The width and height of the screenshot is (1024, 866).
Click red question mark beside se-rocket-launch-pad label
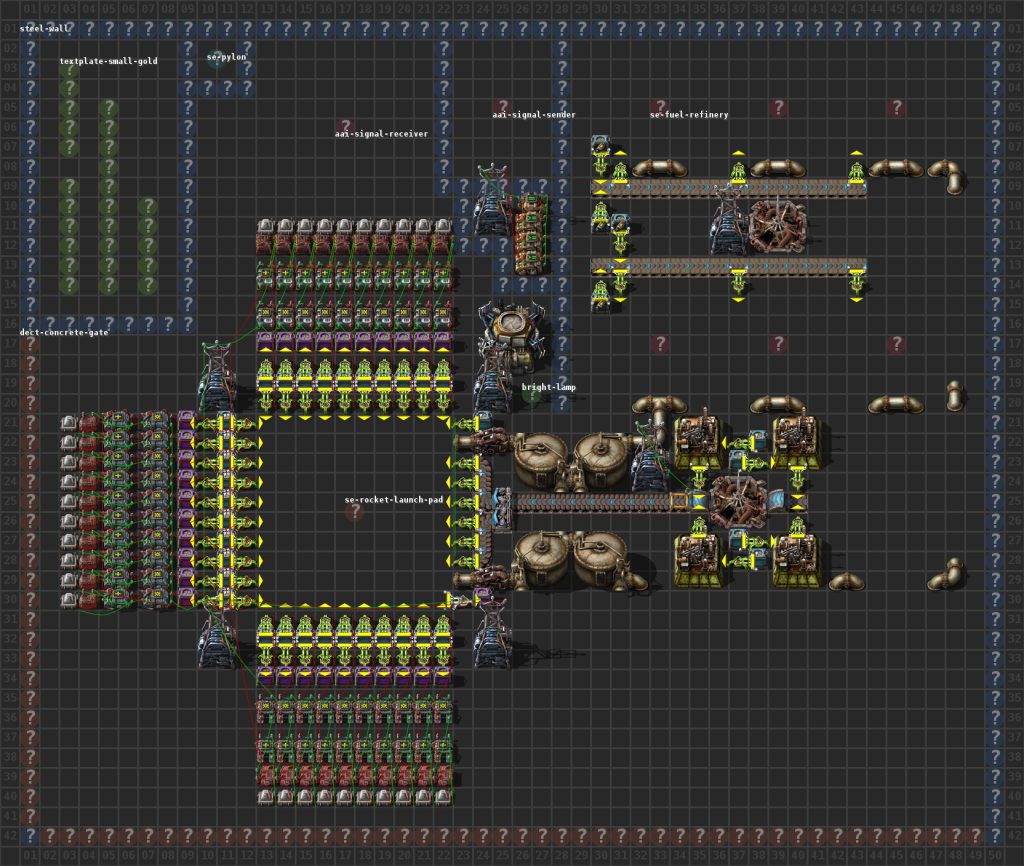[355, 512]
